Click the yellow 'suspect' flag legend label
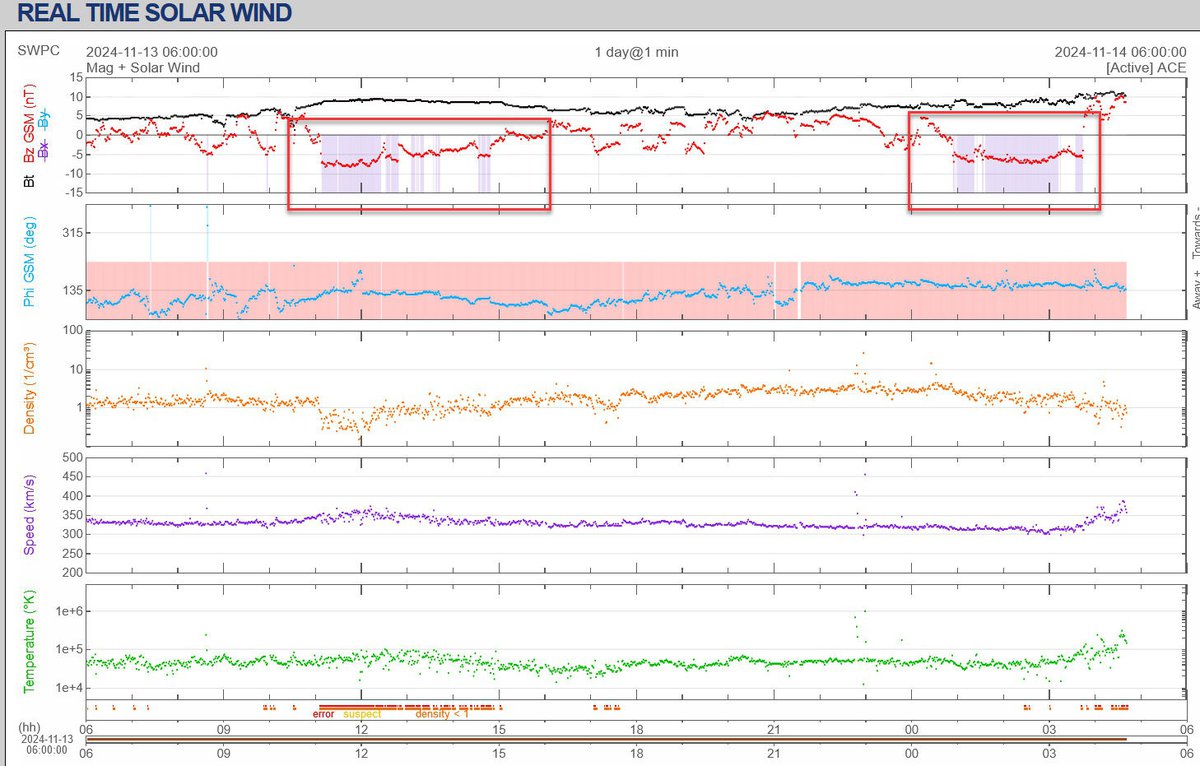1200x766 pixels. click(362, 714)
